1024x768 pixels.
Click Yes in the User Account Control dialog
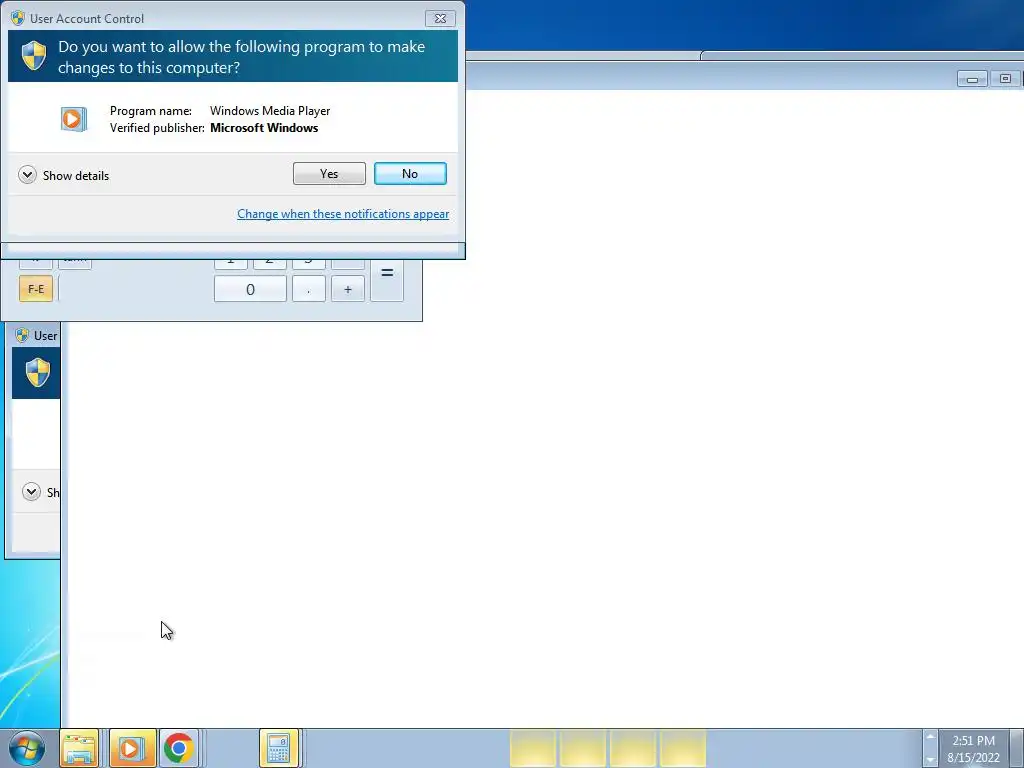[329, 174]
